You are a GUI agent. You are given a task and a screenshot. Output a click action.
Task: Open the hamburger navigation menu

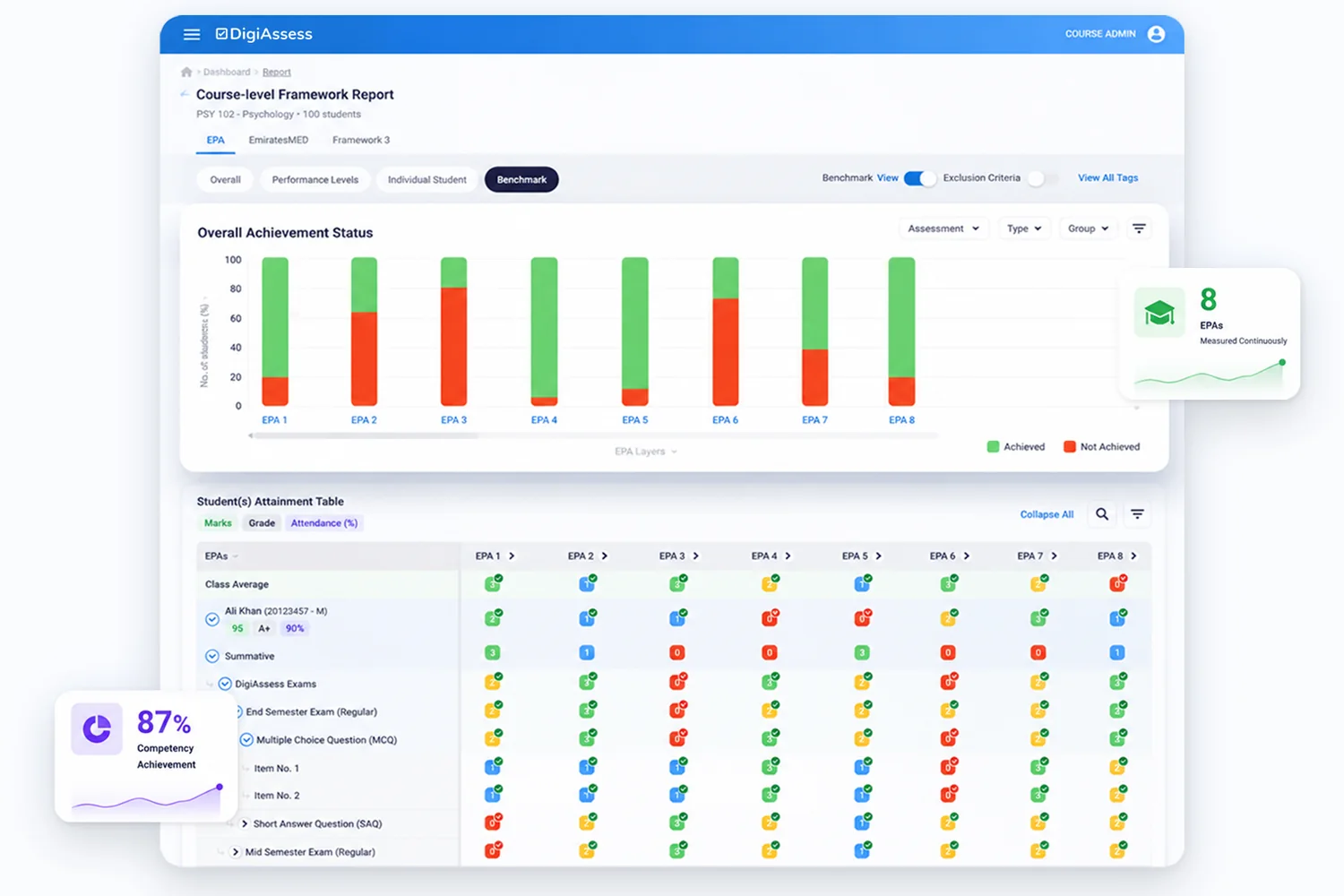[192, 34]
